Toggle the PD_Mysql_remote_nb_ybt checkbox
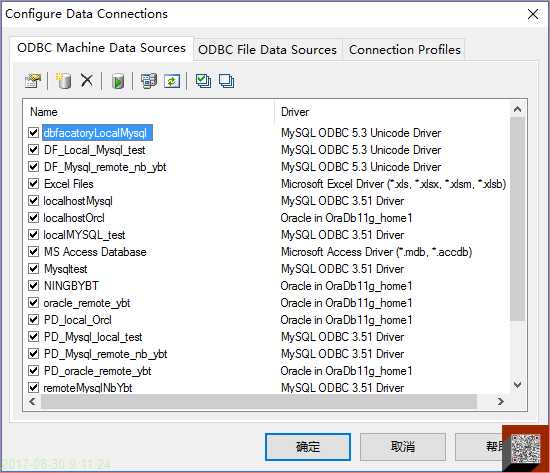 [33, 354]
